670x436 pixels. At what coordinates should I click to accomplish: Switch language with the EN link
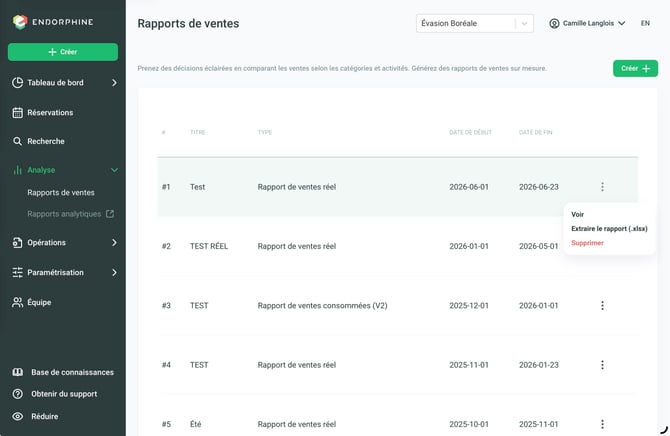coord(645,24)
